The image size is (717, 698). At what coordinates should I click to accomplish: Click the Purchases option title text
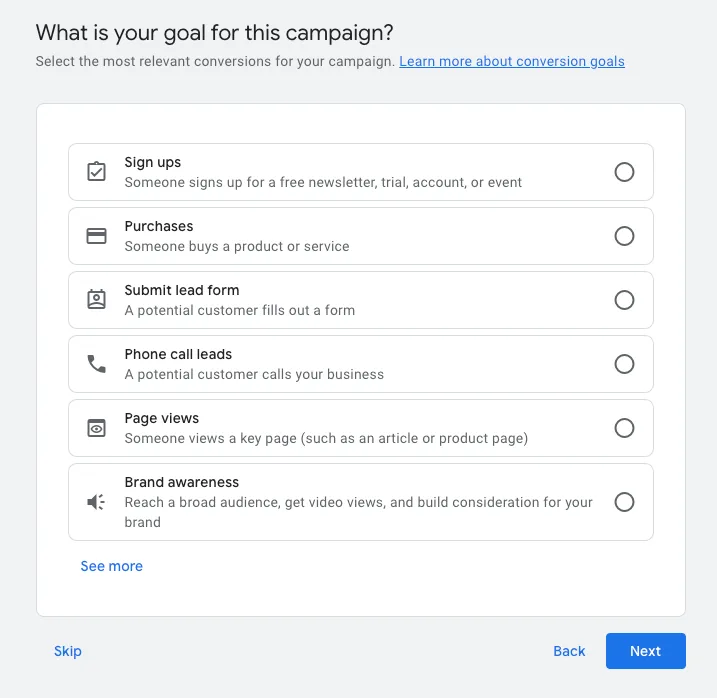tap(159, 226)
